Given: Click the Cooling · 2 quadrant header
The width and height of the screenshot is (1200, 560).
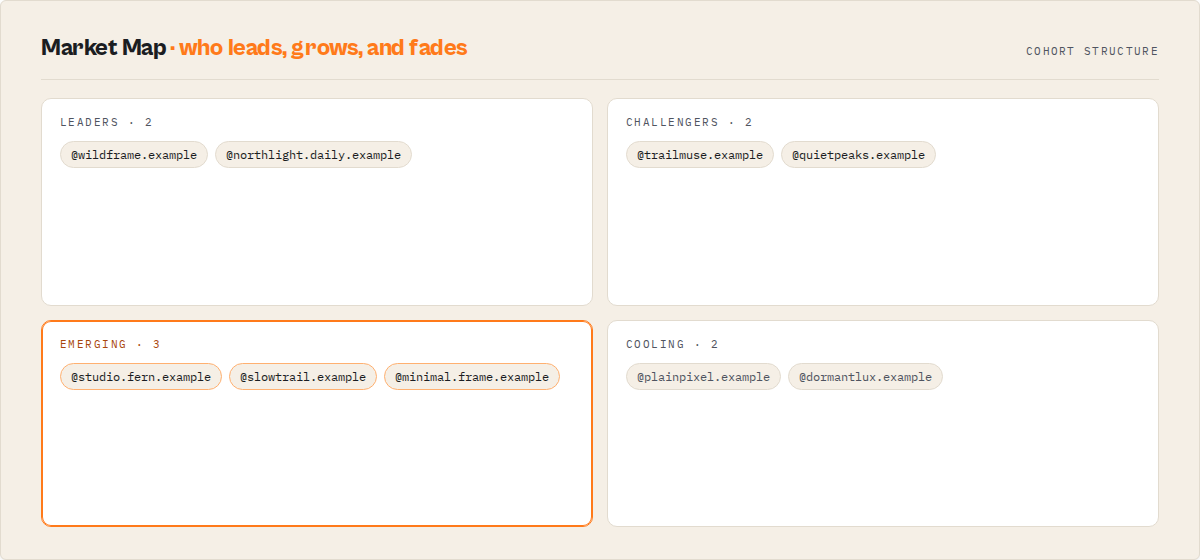Looking at the screenshot, I should coord(672,345).
